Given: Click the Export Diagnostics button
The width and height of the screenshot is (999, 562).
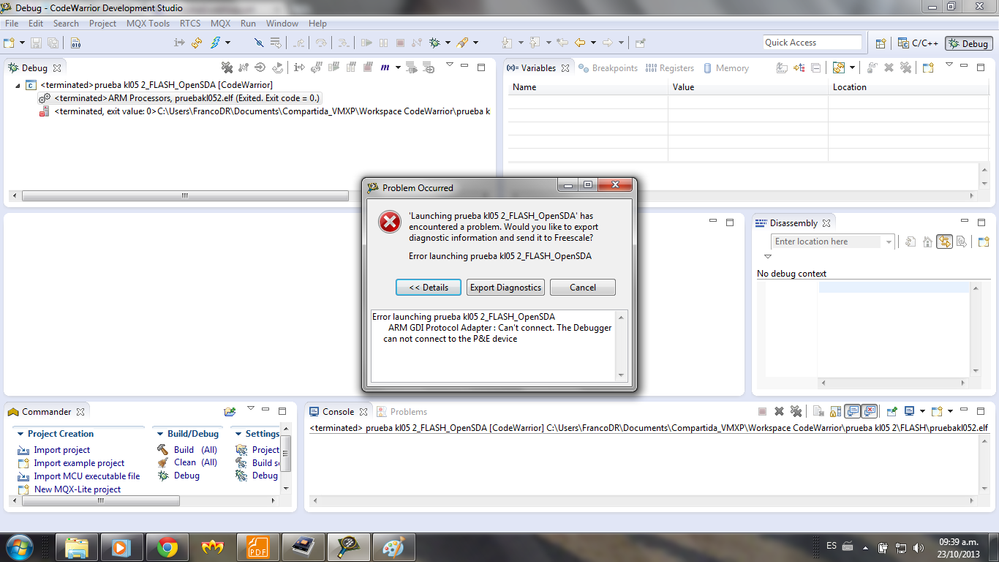Looking at the screenshot, I should click(505, 287).
